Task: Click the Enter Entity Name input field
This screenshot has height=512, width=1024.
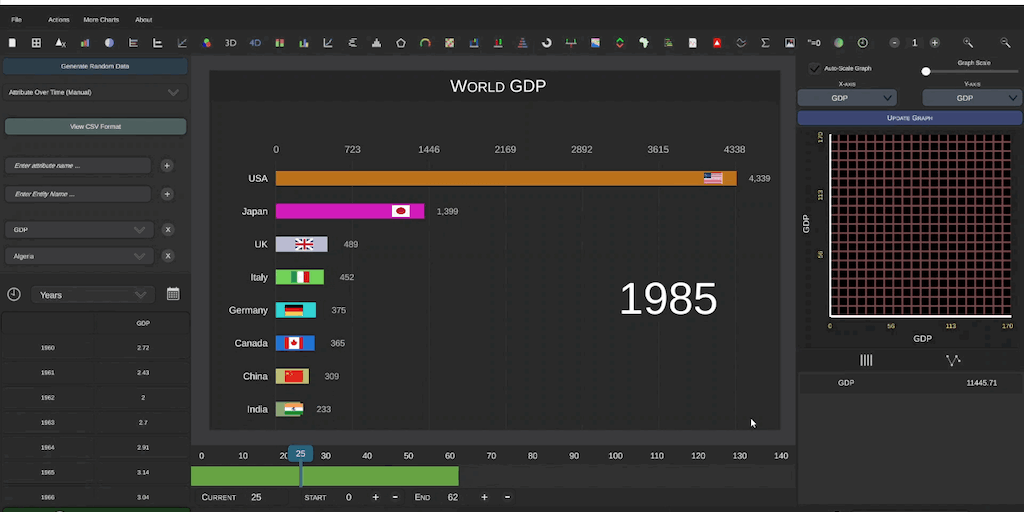Action: pyautogui.click(x=78, y=194)
